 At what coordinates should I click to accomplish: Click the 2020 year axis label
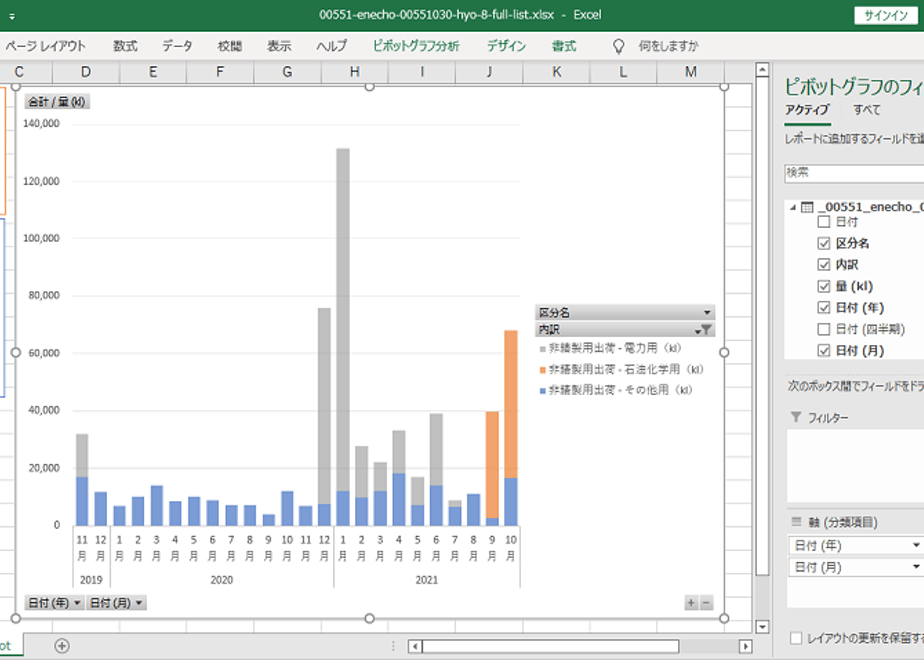tap(222, 580)
